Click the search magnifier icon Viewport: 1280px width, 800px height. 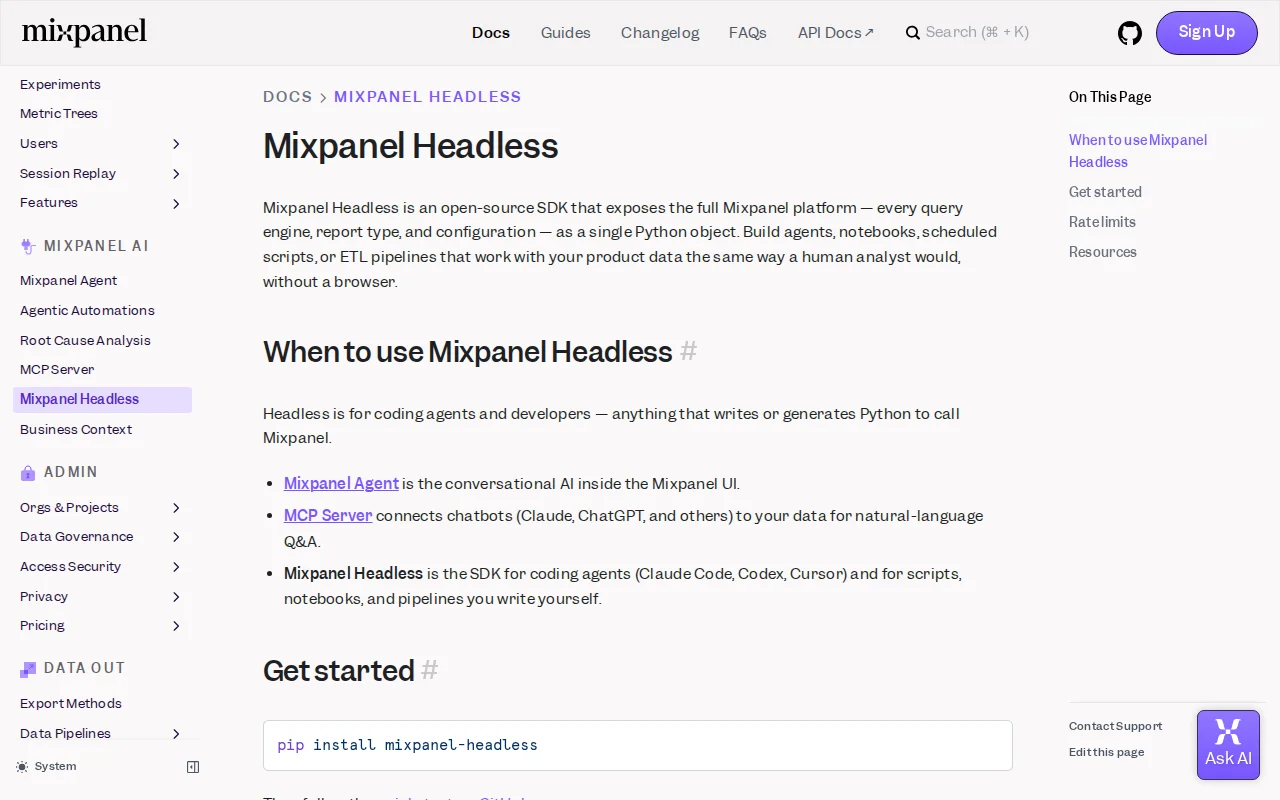coord(913,33)
